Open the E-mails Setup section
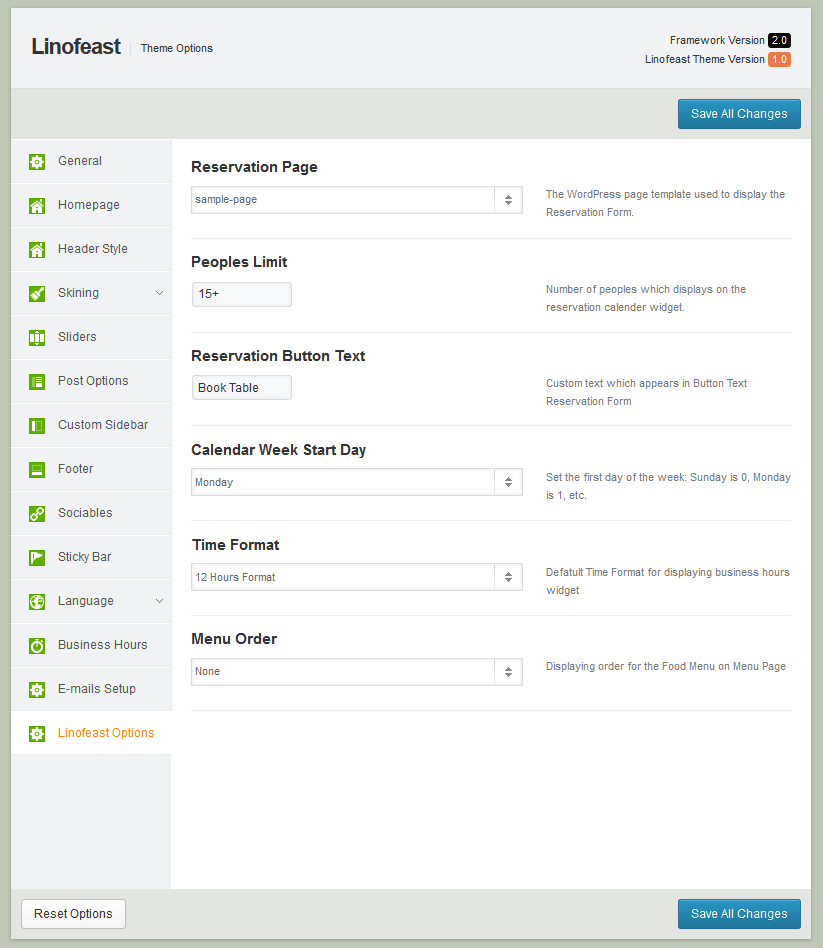Viewport: 823px width, 948px height. click(96, 689)
